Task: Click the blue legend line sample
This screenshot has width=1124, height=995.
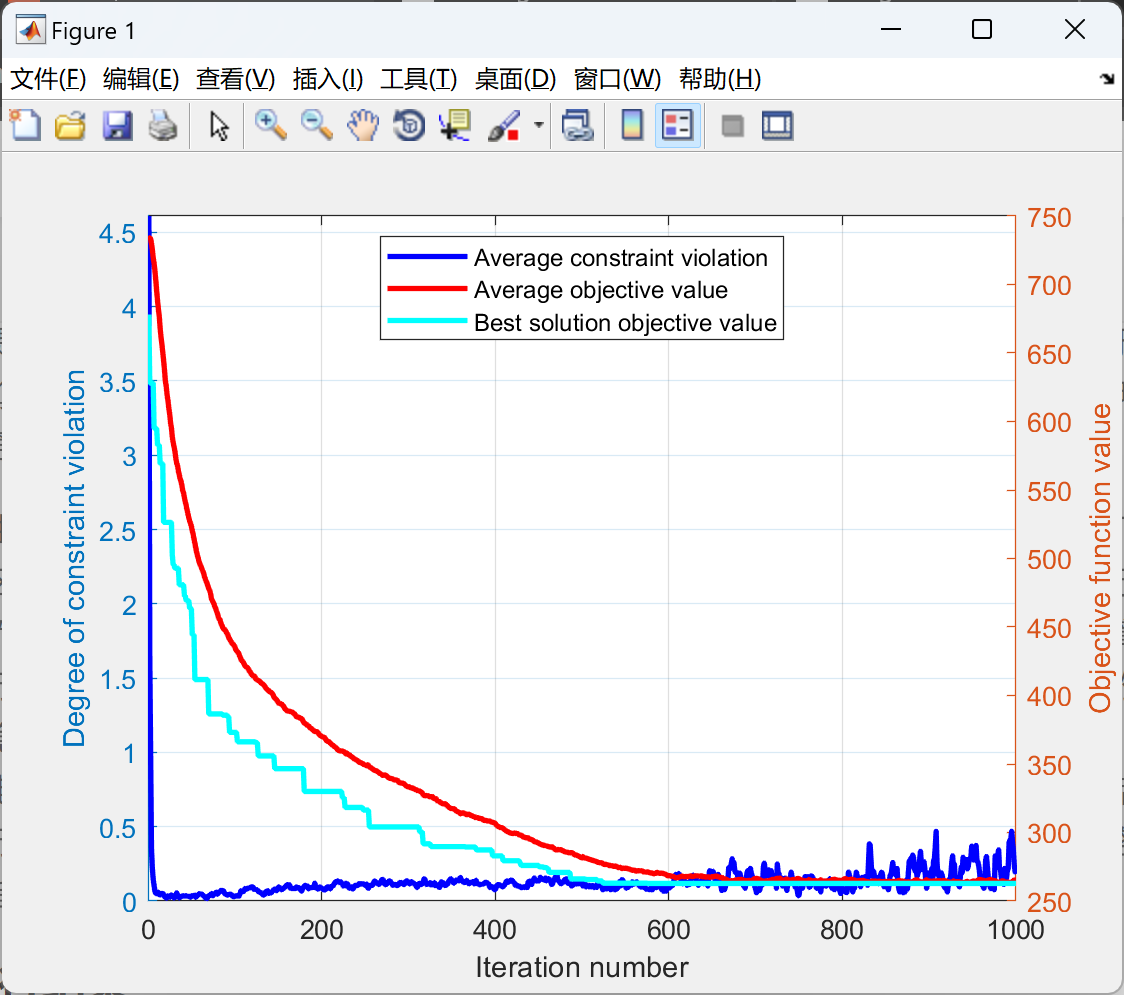Action: coord(427,257)
